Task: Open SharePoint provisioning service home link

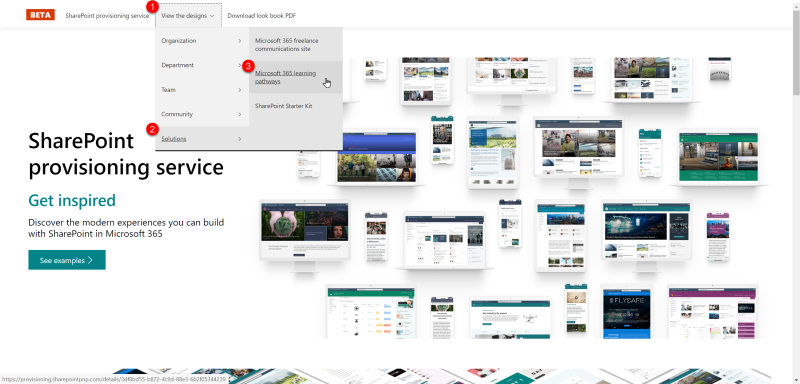Action: click(x=107, y=16)
